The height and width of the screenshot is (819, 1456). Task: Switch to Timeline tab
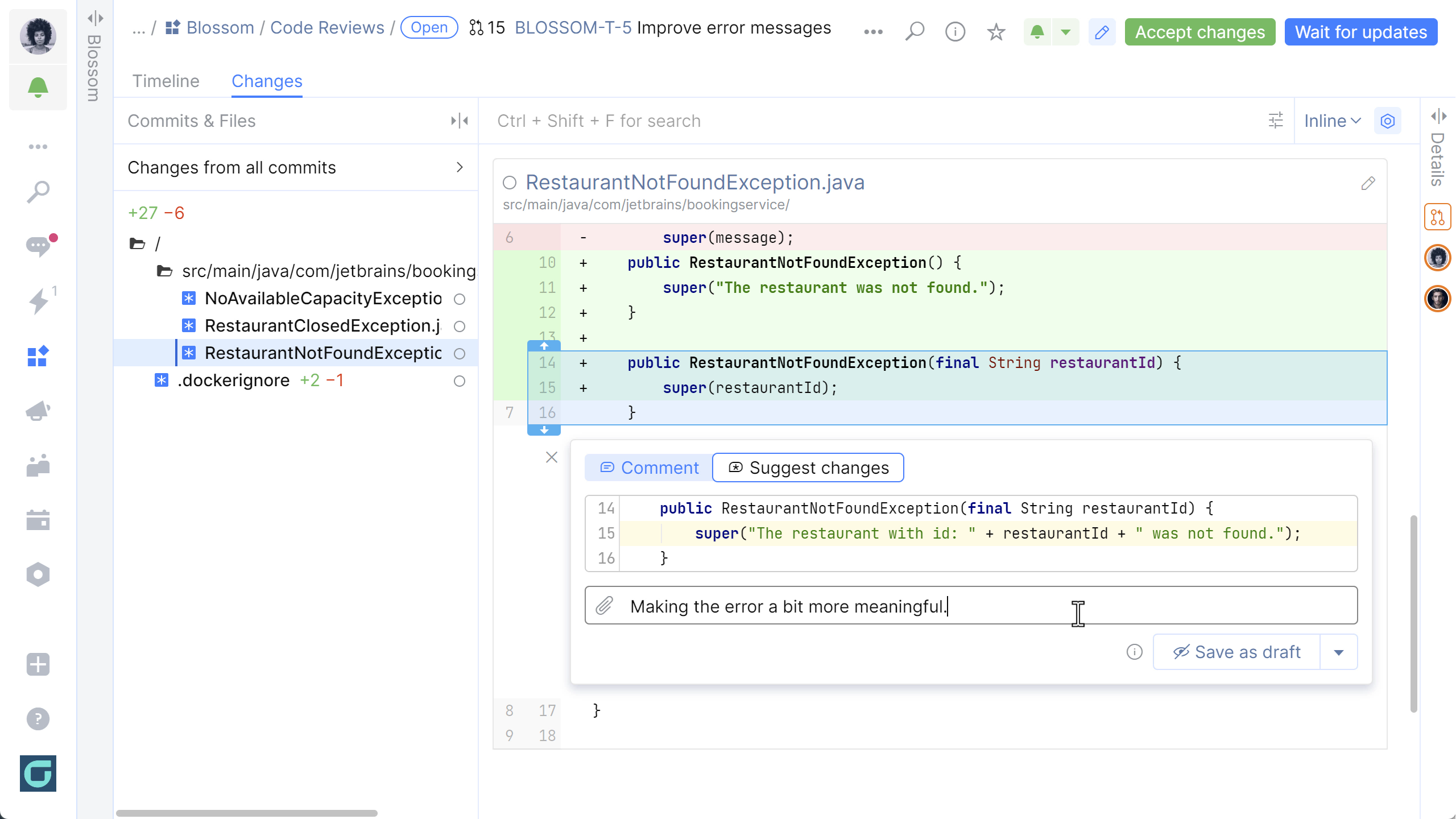click(x=166, y=81)
